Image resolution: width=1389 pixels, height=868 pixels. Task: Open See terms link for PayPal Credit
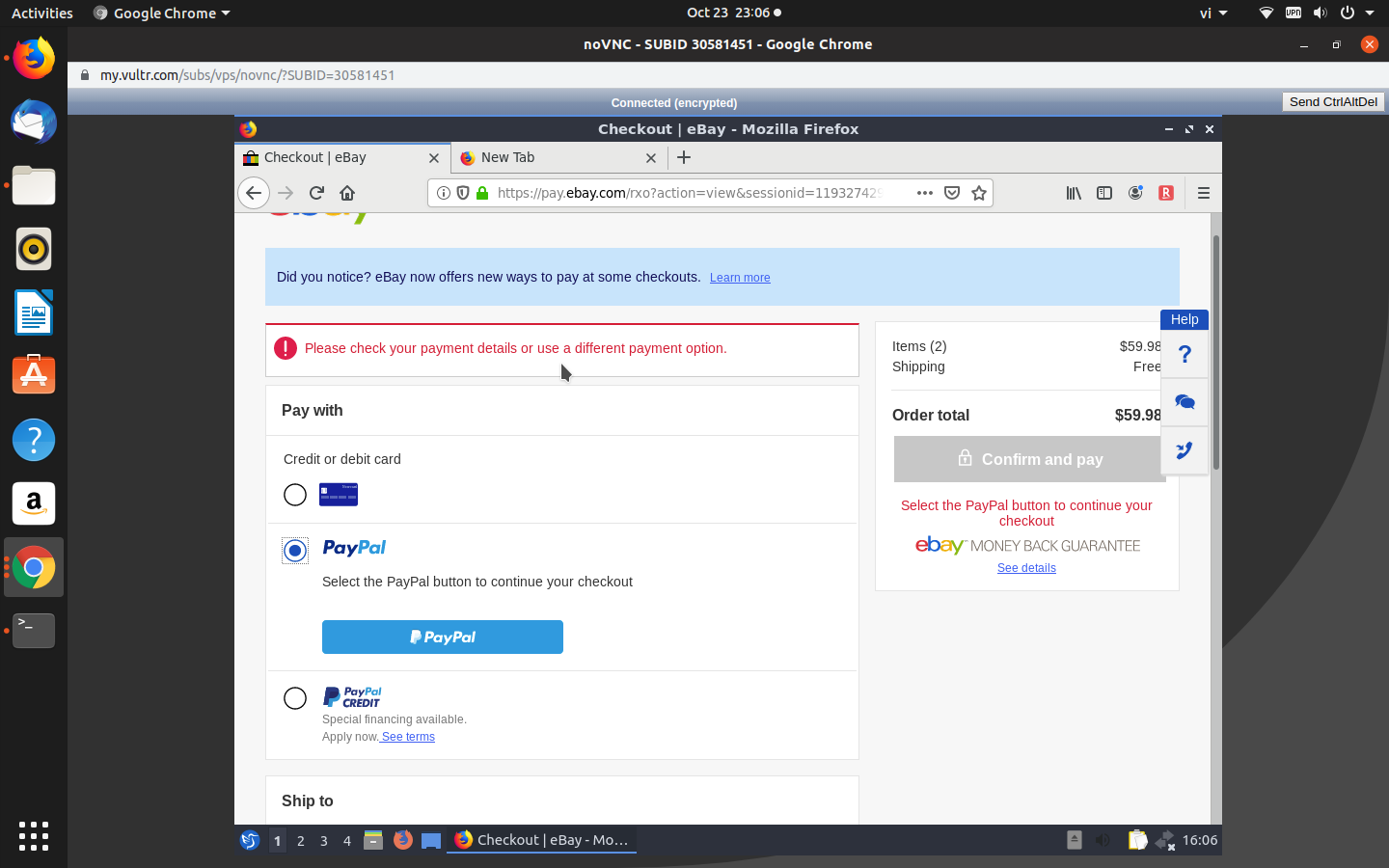pos(407,737)
